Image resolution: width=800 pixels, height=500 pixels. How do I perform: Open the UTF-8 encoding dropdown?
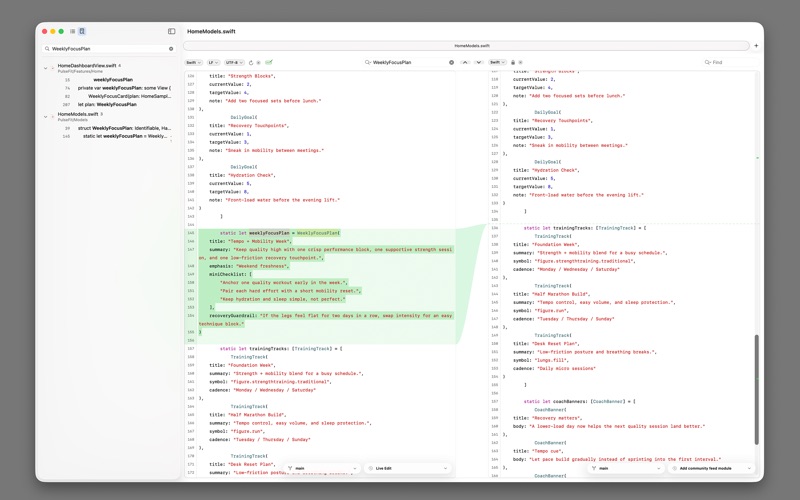[x=234, y=62]
